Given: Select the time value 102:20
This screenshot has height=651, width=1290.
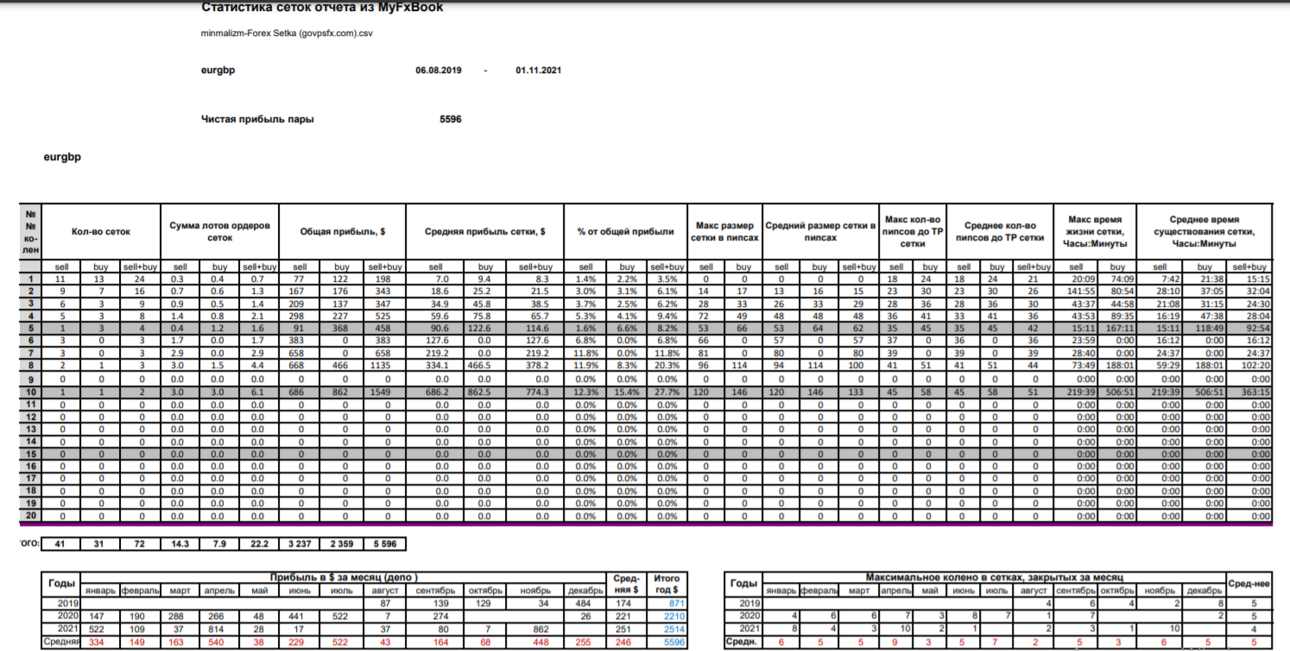Looking at the screenshot, I should tap(1256, 365).
